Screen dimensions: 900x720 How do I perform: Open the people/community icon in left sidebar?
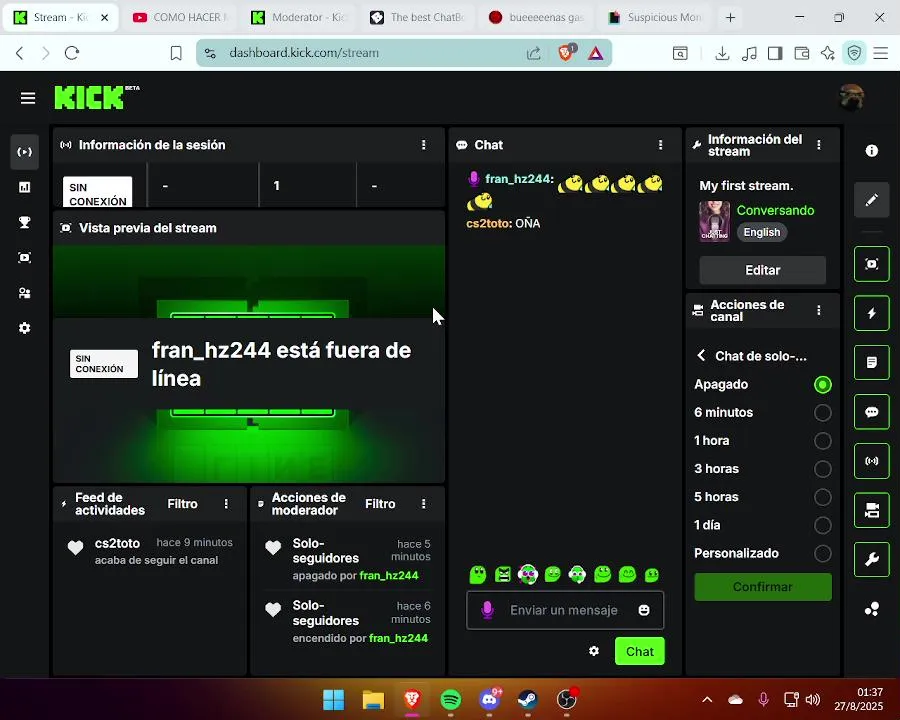tap(25, 293)
